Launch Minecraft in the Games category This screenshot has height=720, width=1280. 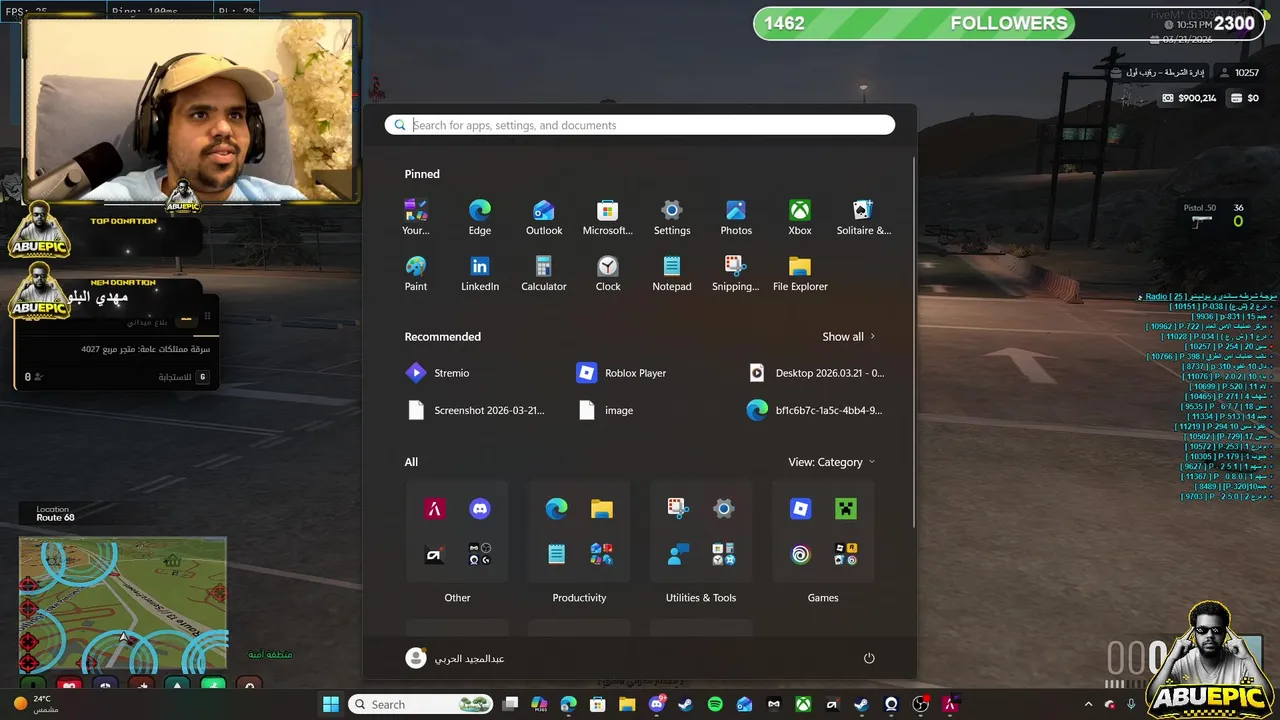tap(846, 509)
